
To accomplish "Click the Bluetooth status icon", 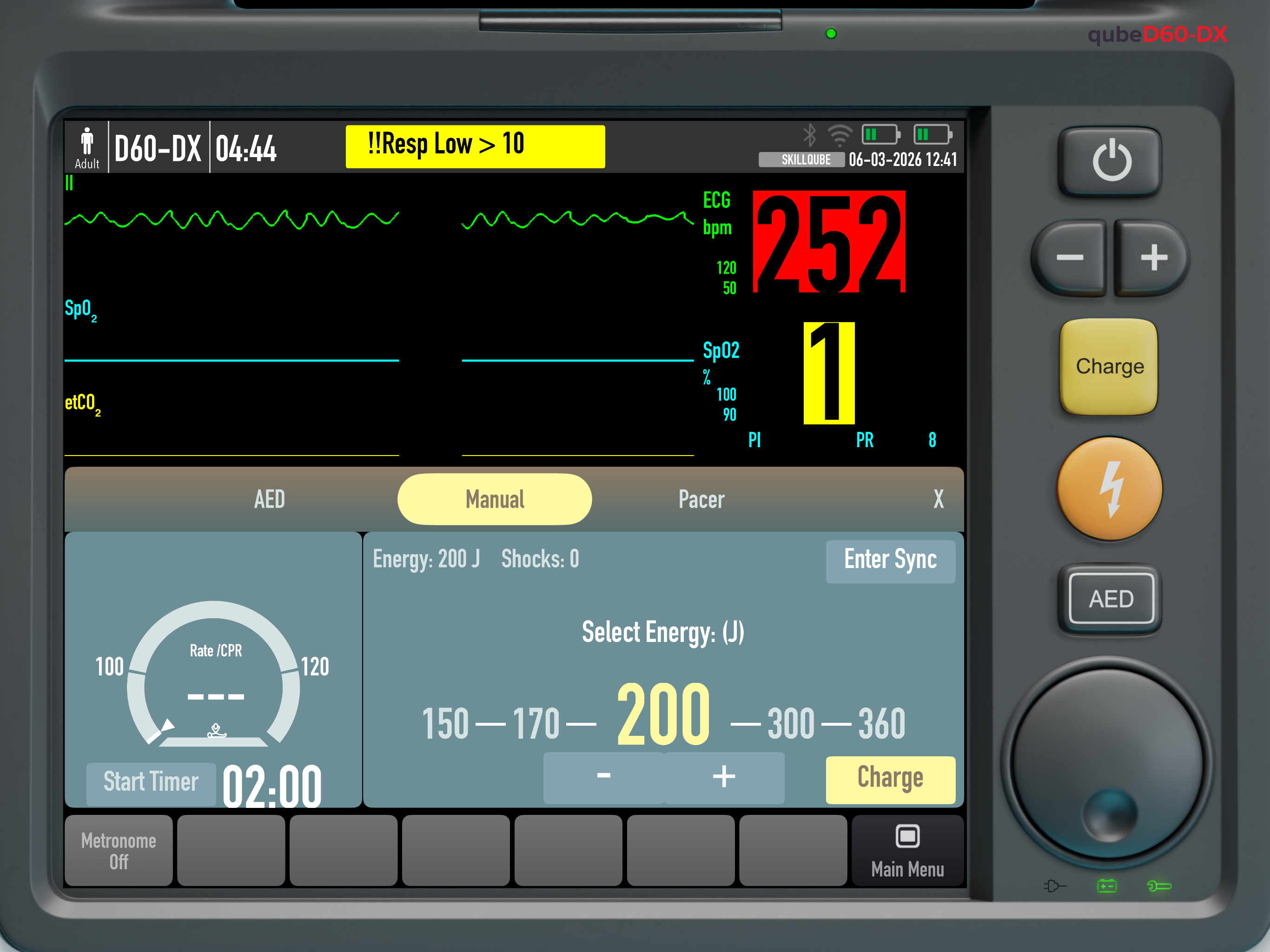I will (809, 136).
